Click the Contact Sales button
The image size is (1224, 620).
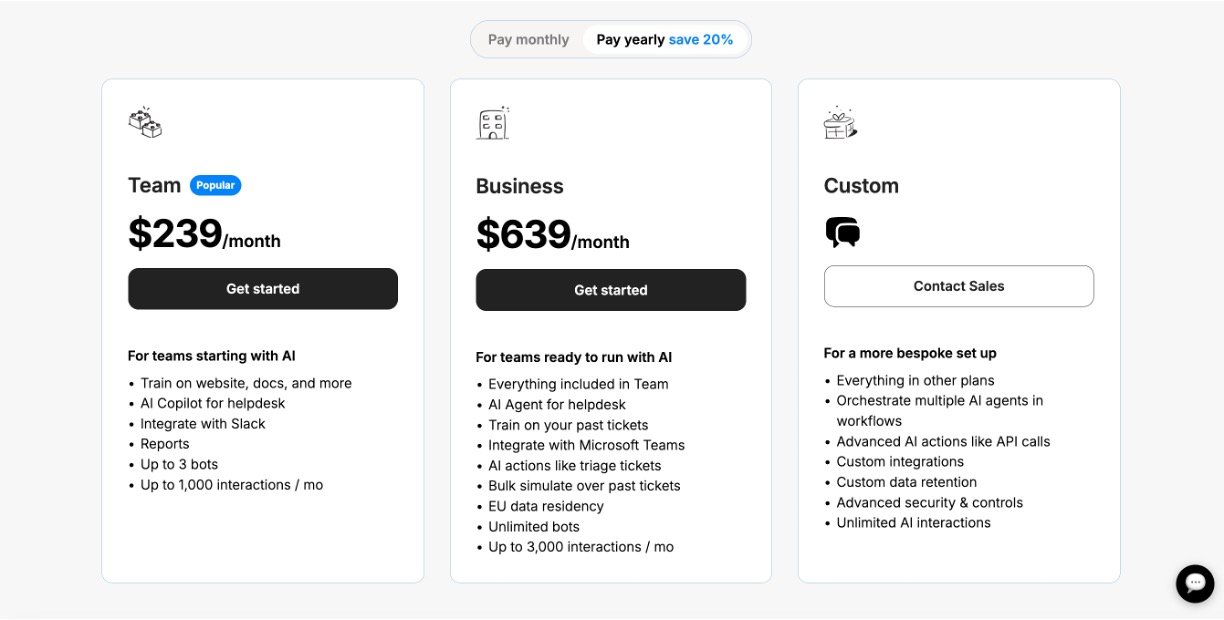click(959, 286)
